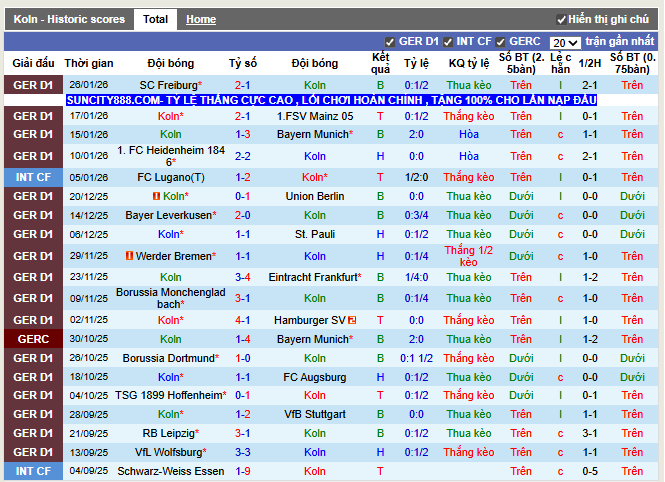Screen dimensions: 665x482
Task: Open St. Pauli team link
Action: tap(315, 234)
